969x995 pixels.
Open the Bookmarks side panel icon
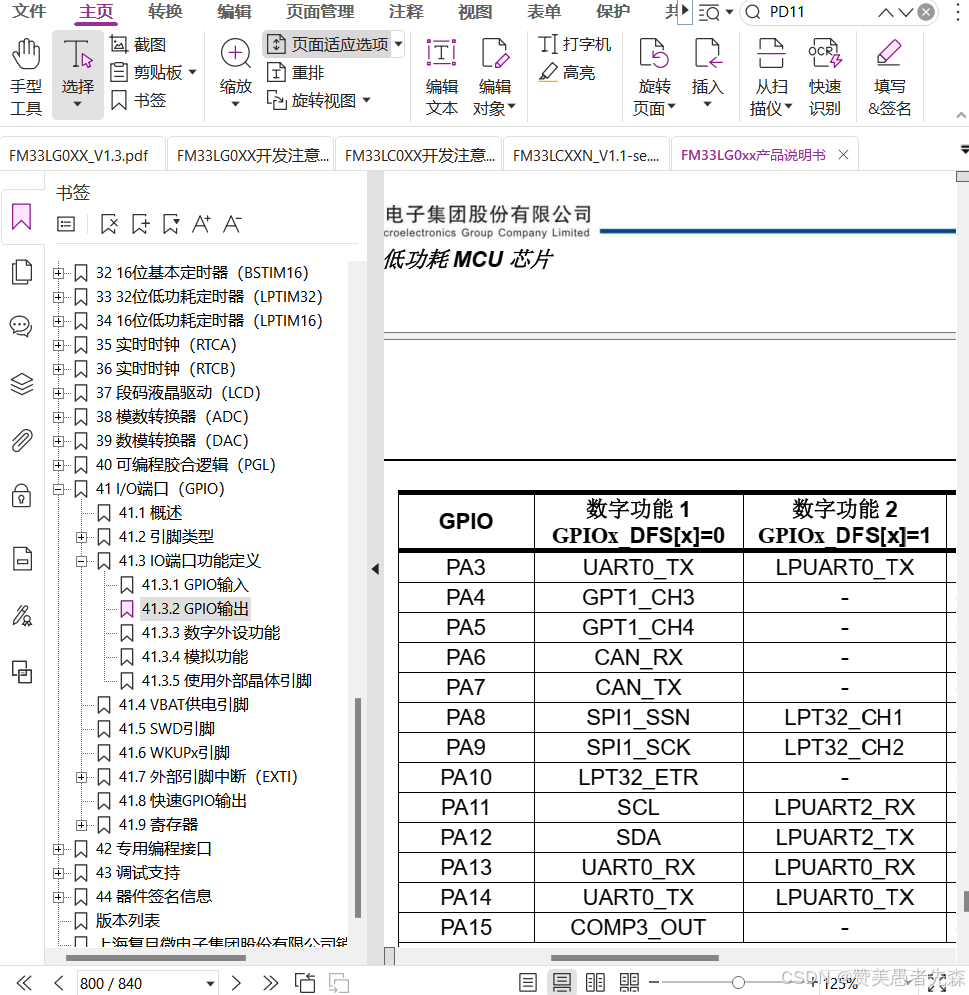coord(22,216)
